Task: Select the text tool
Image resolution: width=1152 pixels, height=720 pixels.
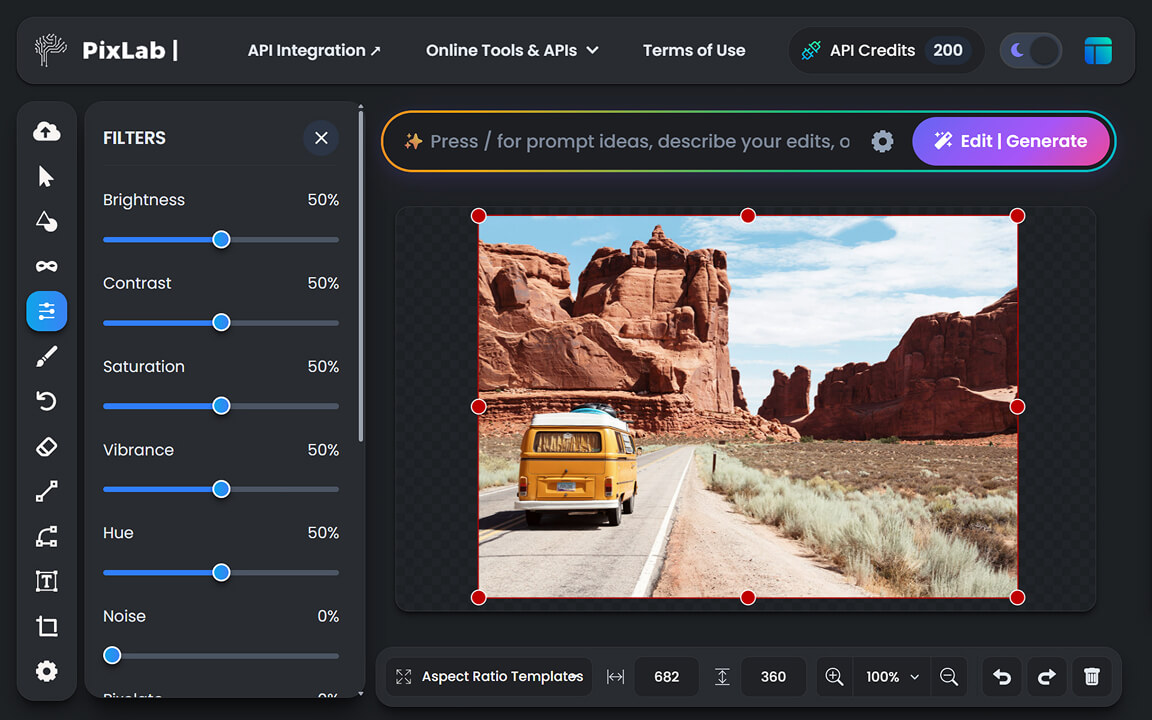Action: (46, 581)
